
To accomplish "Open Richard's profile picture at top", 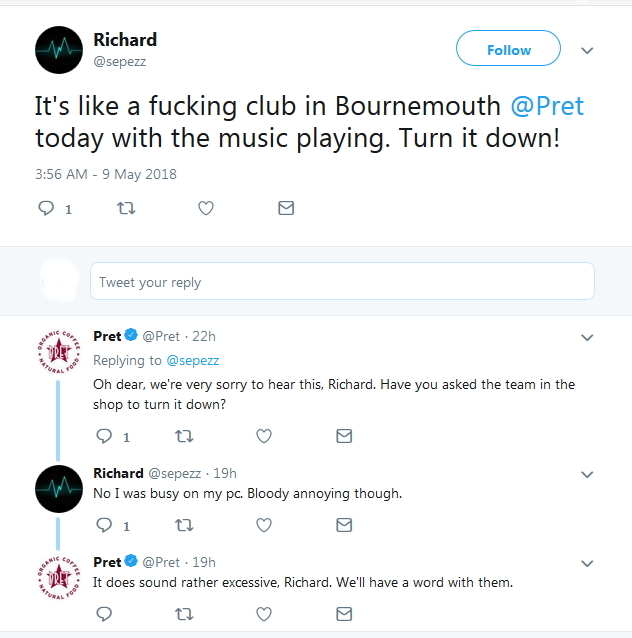I will [58, 50].
